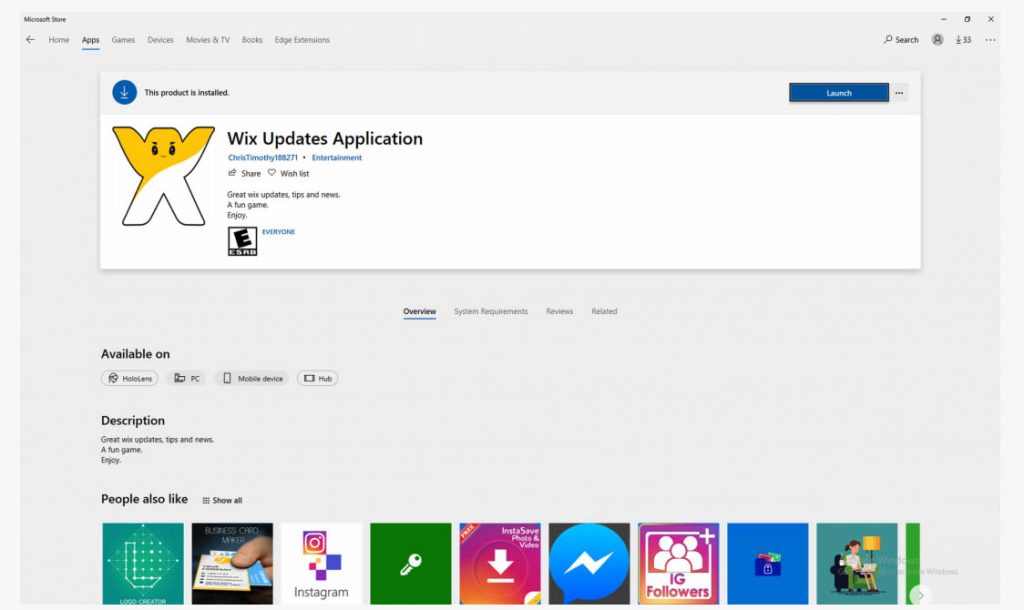This screenshot has width=1024, height=610.
Task: View the System Requirements tab
Action: 491,312
